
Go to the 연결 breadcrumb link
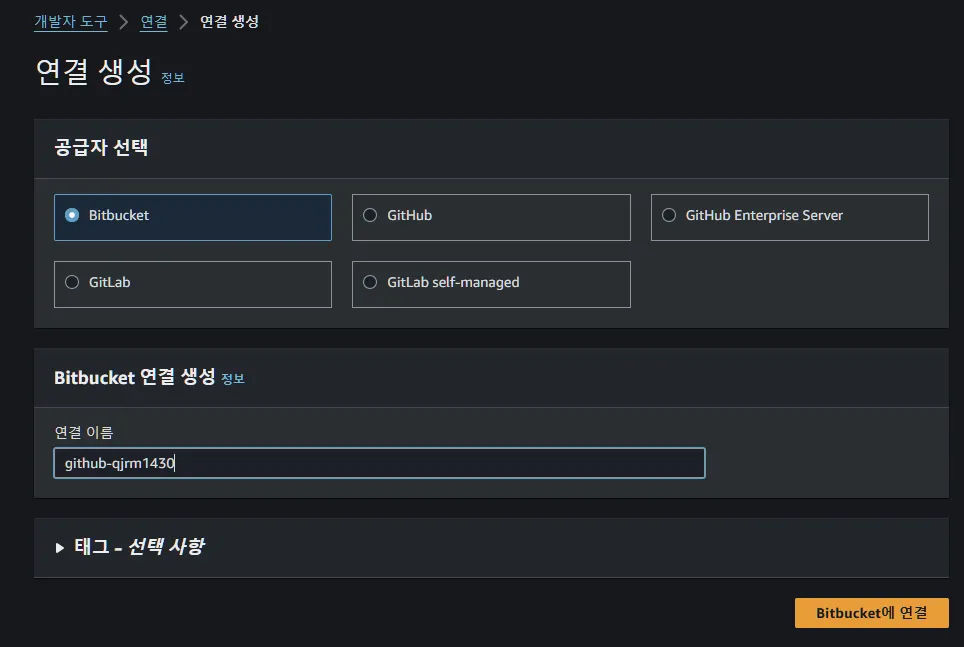[154, 22]
